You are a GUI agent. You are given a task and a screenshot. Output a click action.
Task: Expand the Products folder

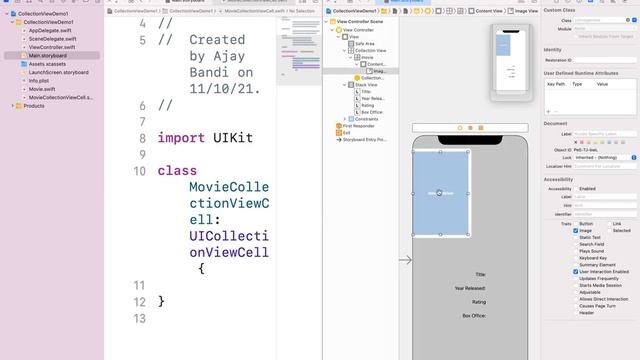click(13, 106)
